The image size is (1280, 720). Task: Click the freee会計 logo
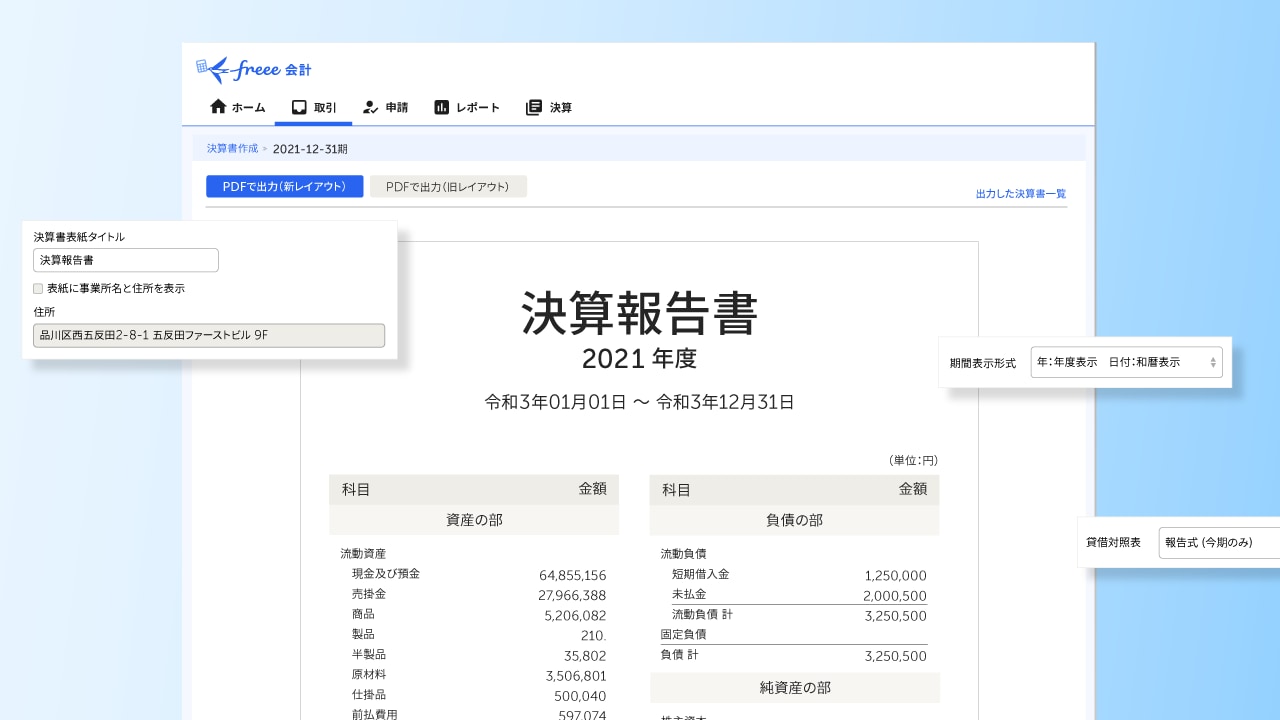[253, 69]
